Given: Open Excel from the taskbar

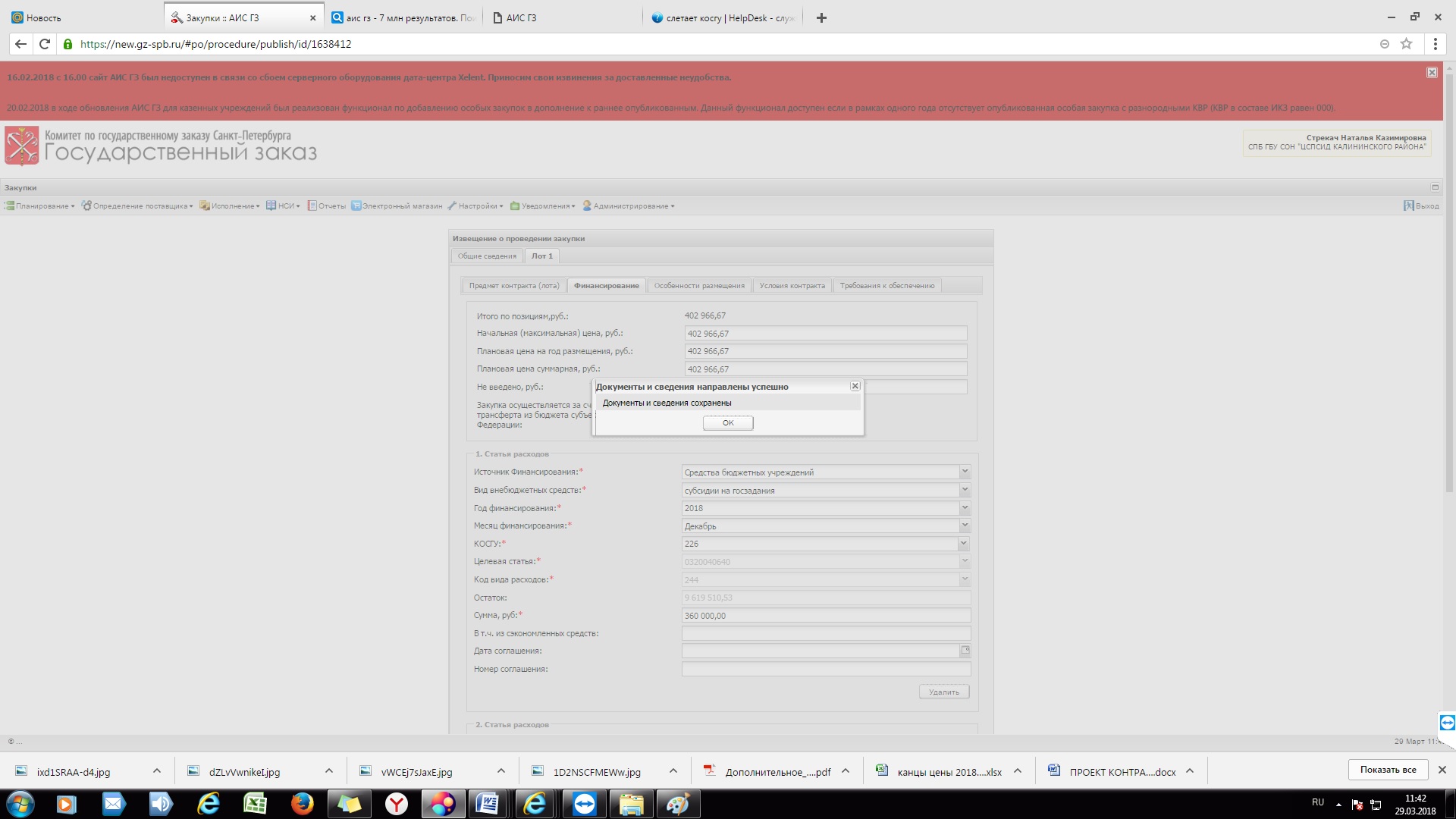Looking at the screenshot, I should [255, 804].
